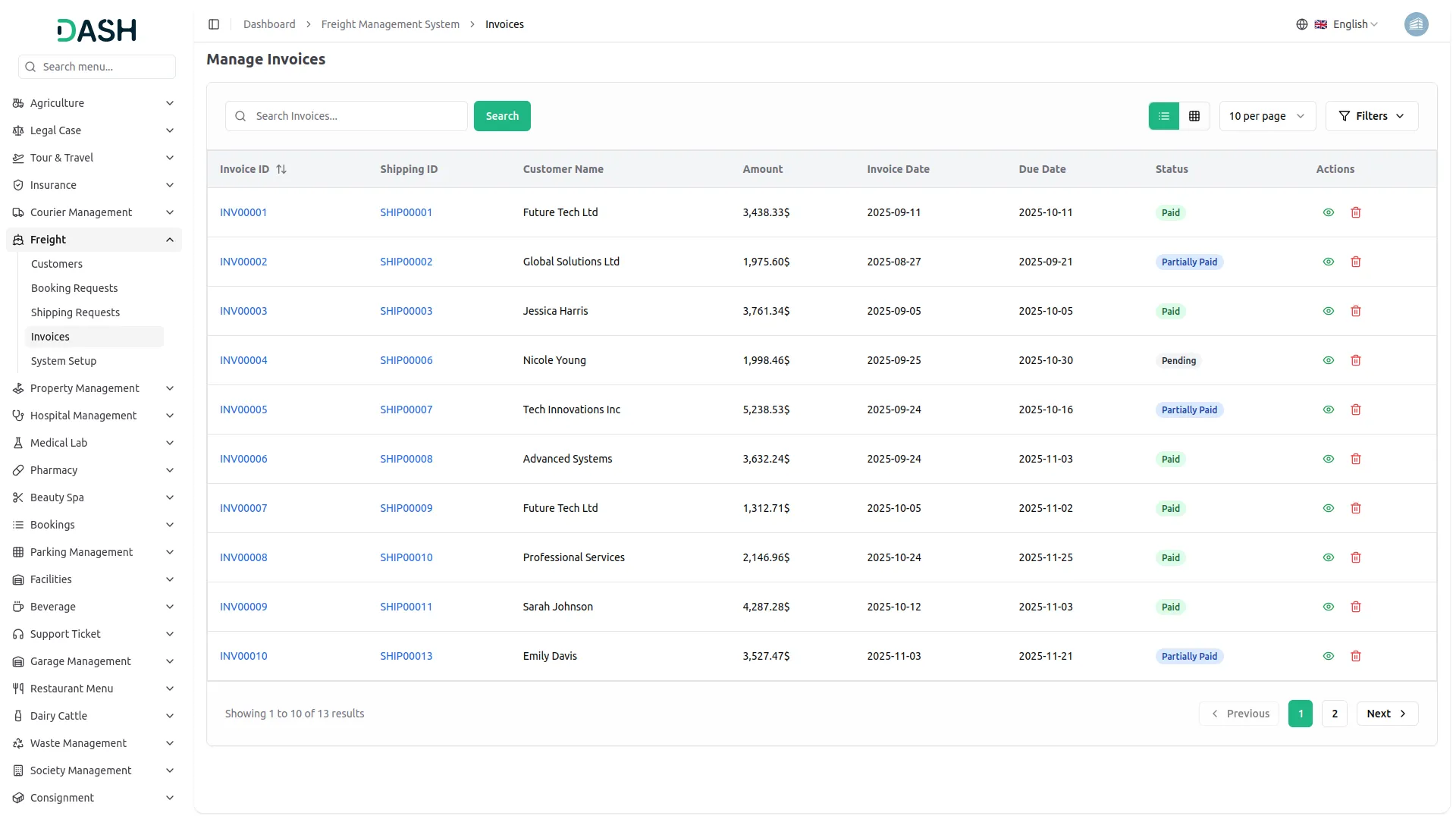Select the list view icon

click(x=1164, y=115)
